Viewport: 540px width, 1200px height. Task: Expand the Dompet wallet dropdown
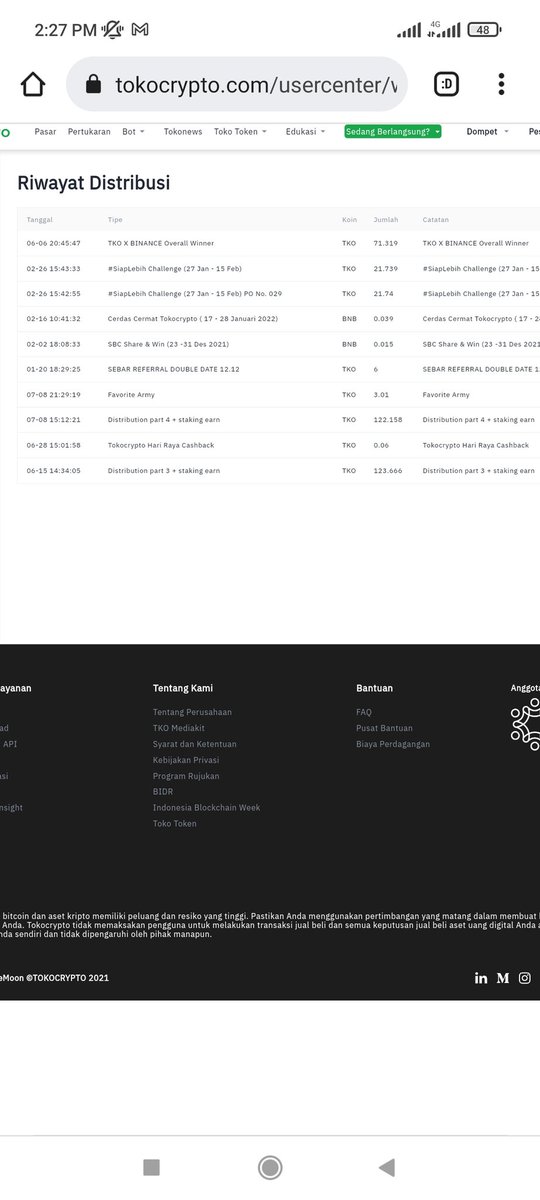[487, 131]
